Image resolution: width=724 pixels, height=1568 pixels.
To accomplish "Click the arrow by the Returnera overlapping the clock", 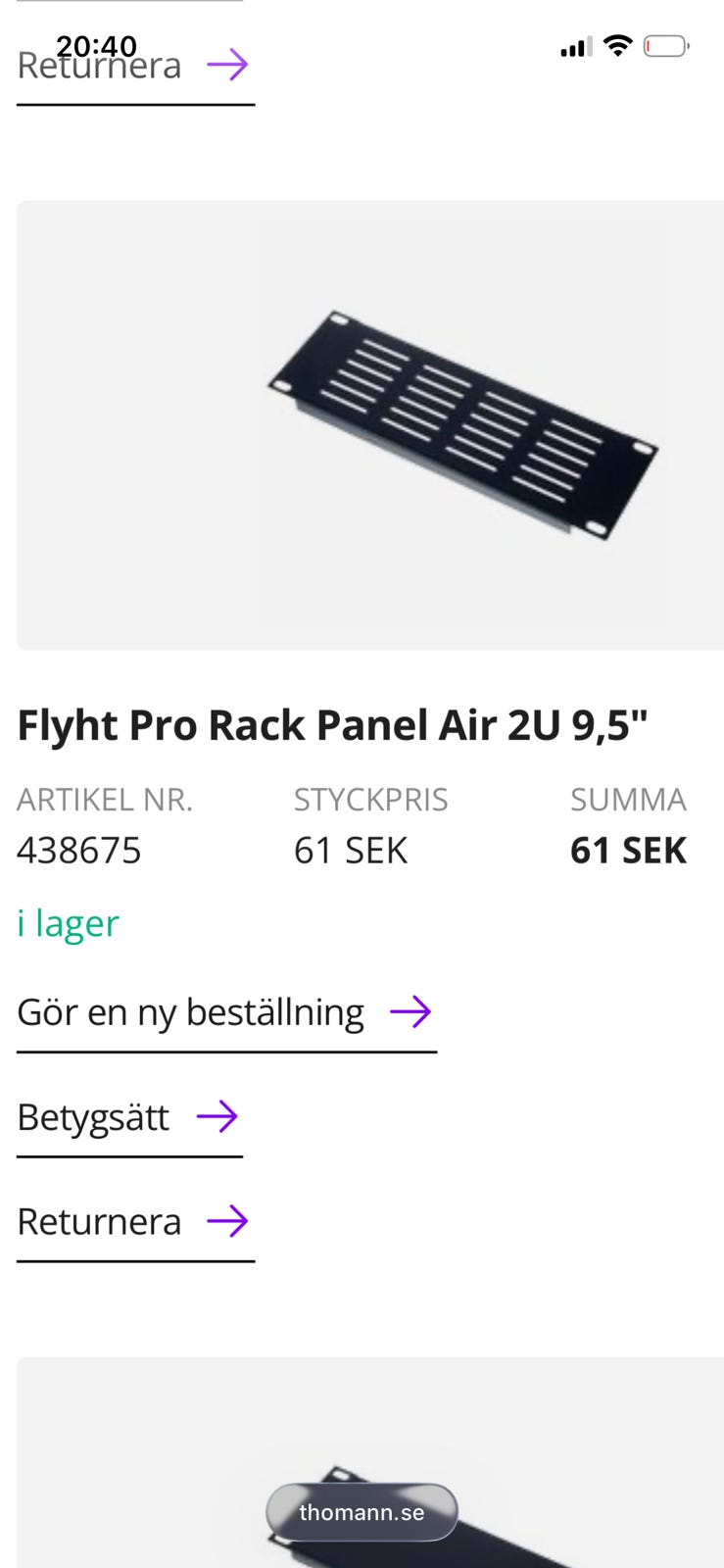I will pos(227,66).
